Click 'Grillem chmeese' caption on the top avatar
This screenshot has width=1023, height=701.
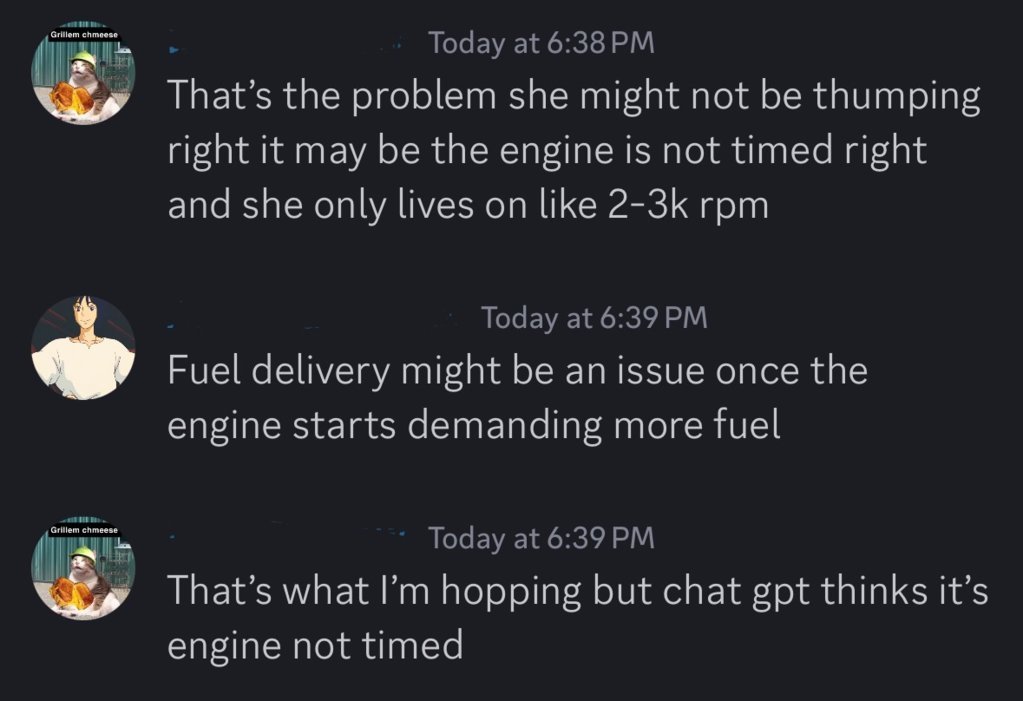coord(84,35)
